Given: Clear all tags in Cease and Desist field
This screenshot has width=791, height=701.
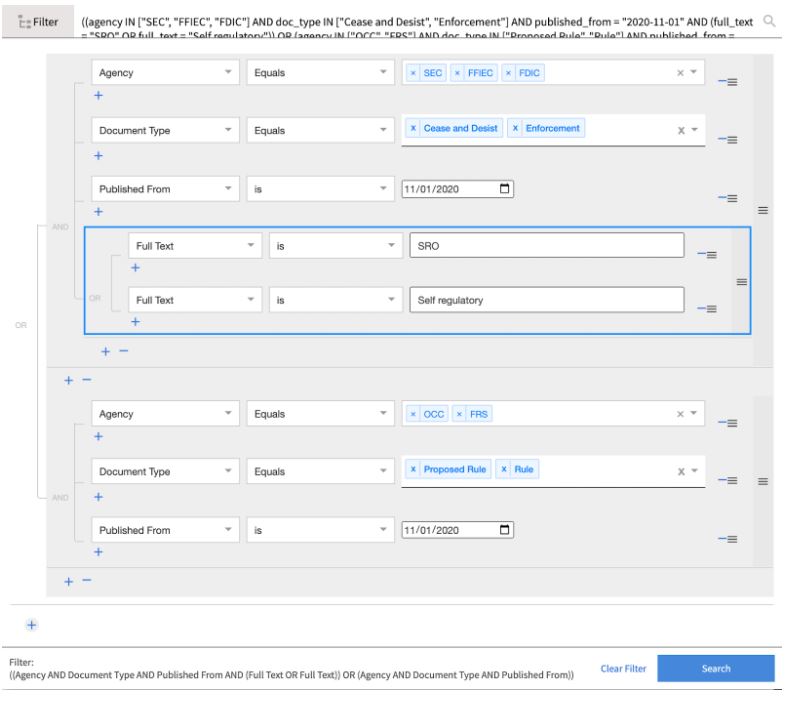Looking at the screenshot, I should click(x=681, y=131).
